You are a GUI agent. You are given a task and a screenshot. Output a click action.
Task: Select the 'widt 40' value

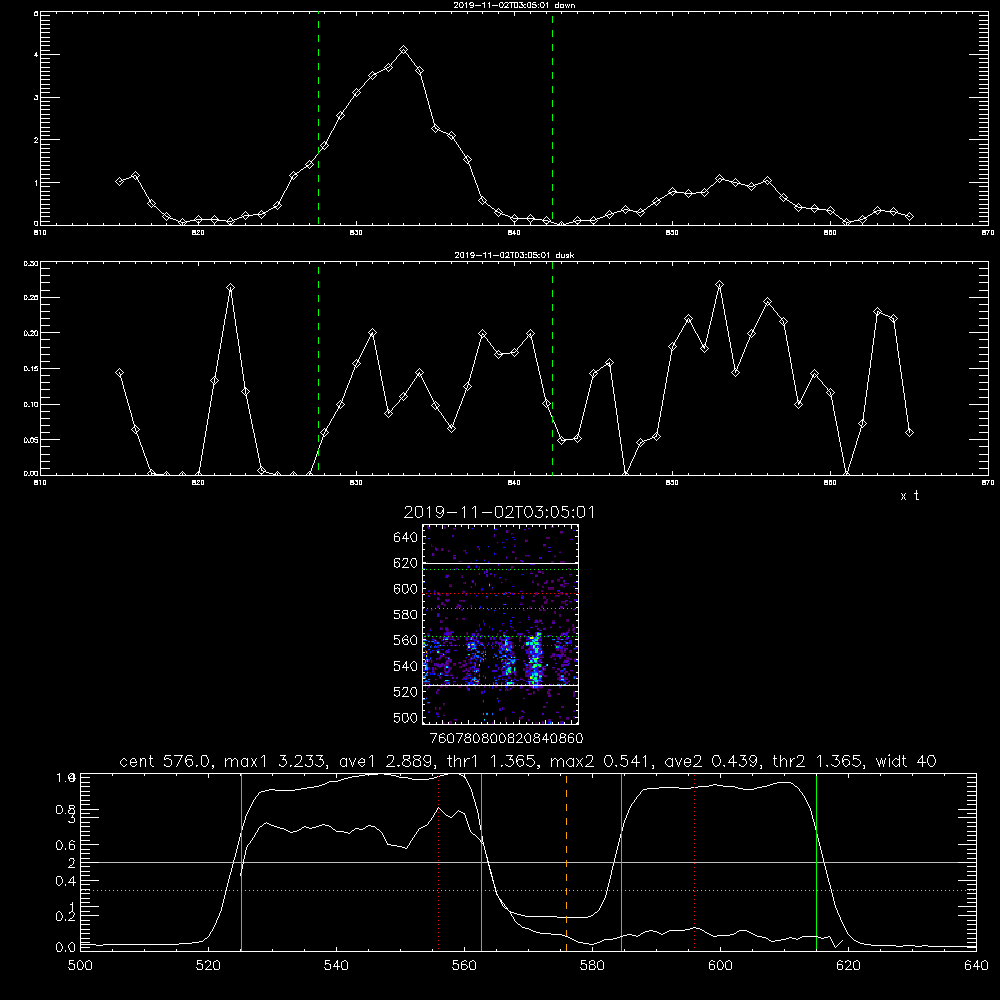(x=906, y=761)
